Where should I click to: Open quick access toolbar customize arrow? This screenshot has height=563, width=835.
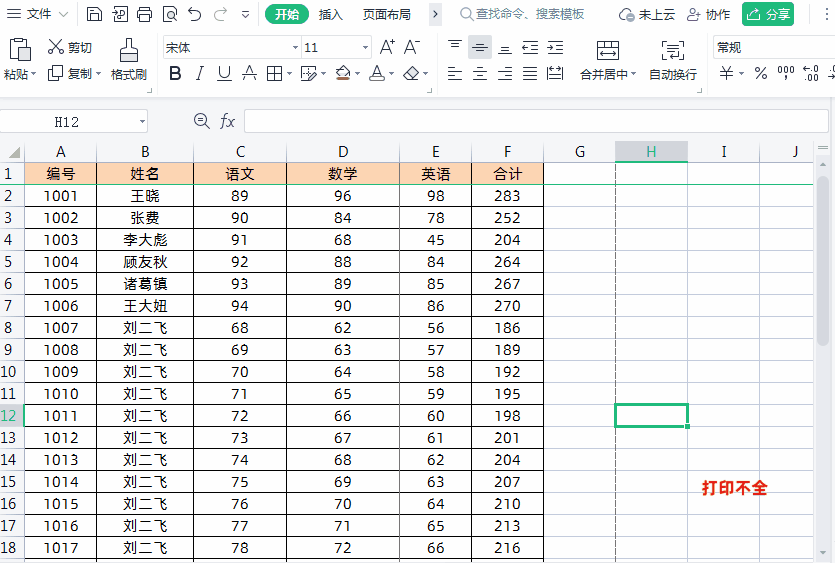pyautogui.click(x=245, y=14)
